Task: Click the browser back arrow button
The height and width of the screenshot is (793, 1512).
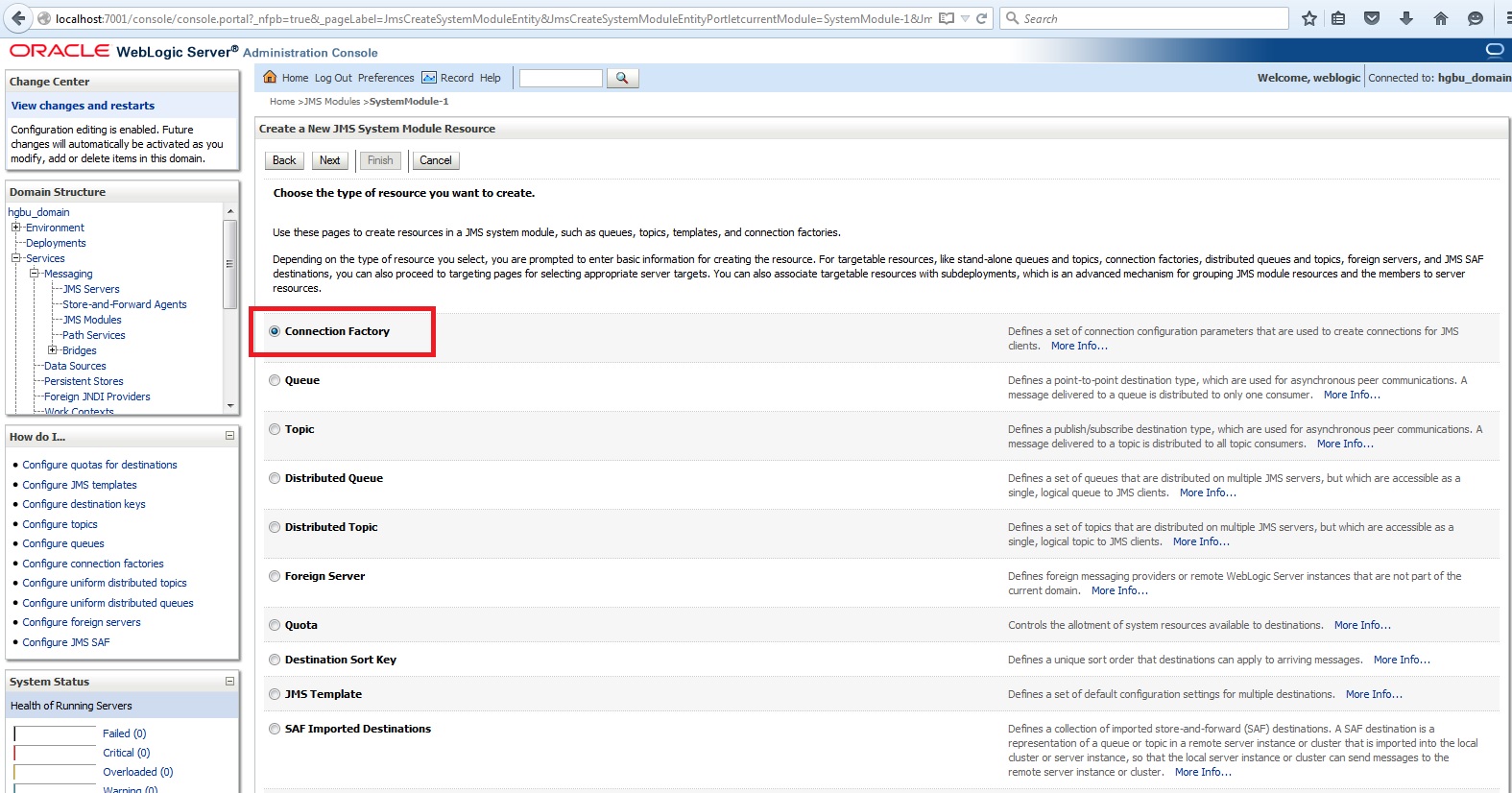Action: 18,18
